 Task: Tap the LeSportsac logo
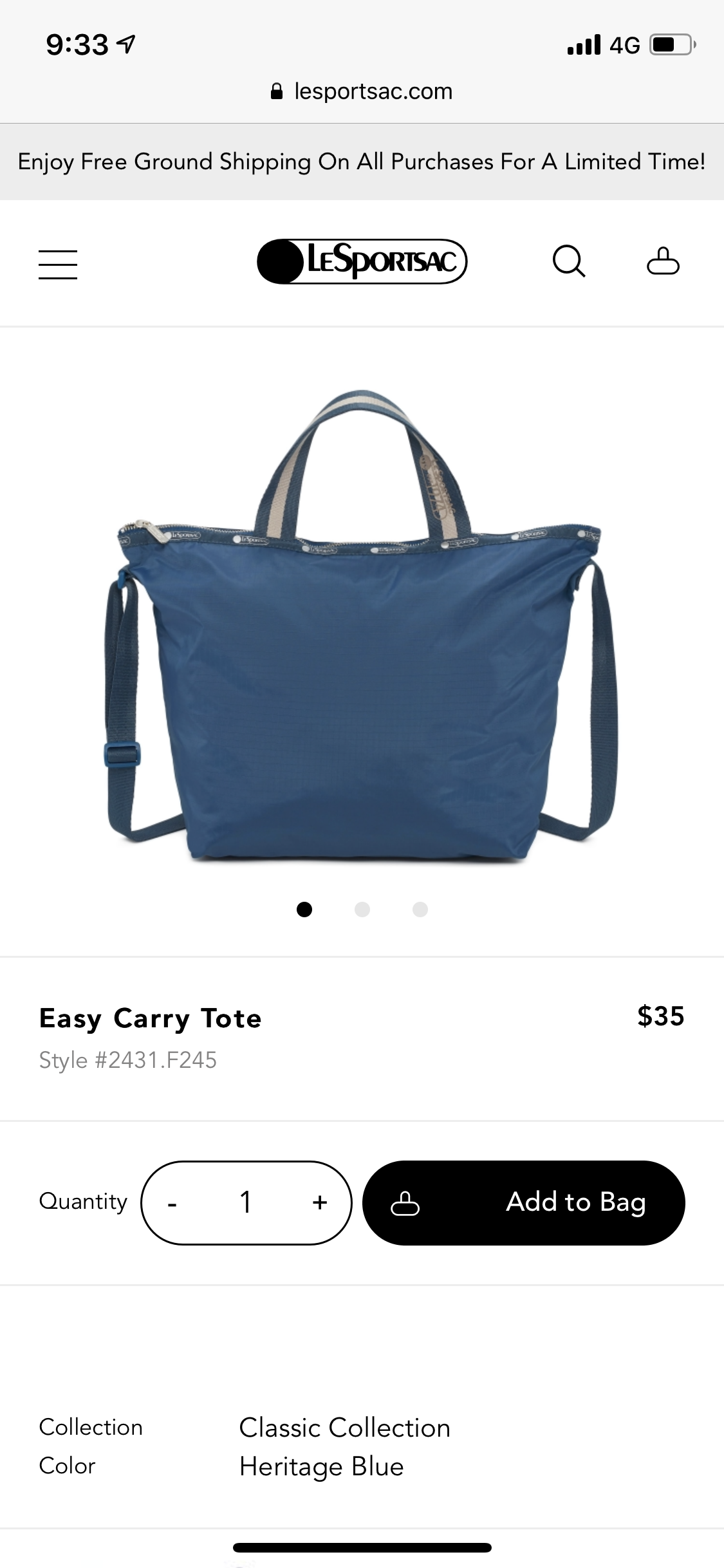tap(362, 261)
